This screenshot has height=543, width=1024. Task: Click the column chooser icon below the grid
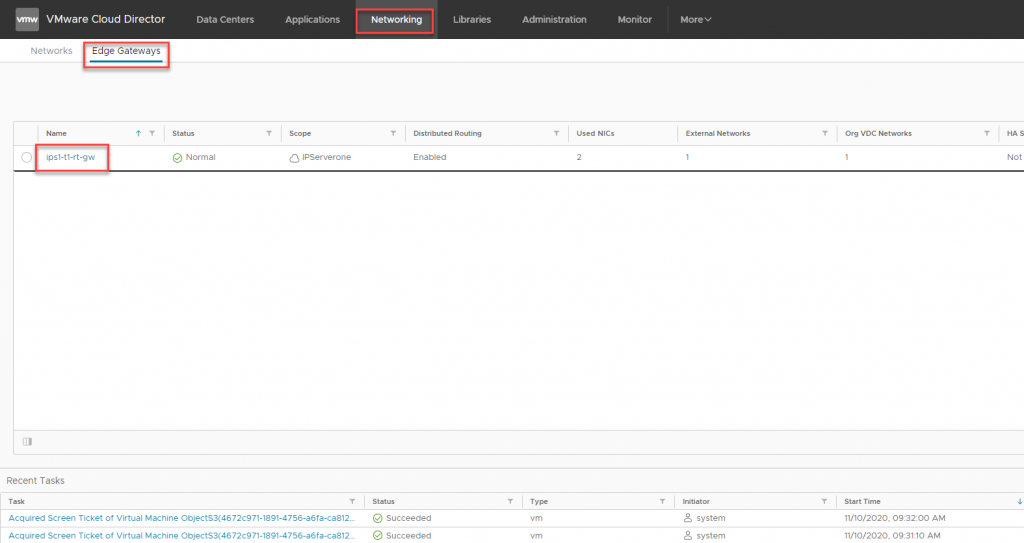coord(27,441)
